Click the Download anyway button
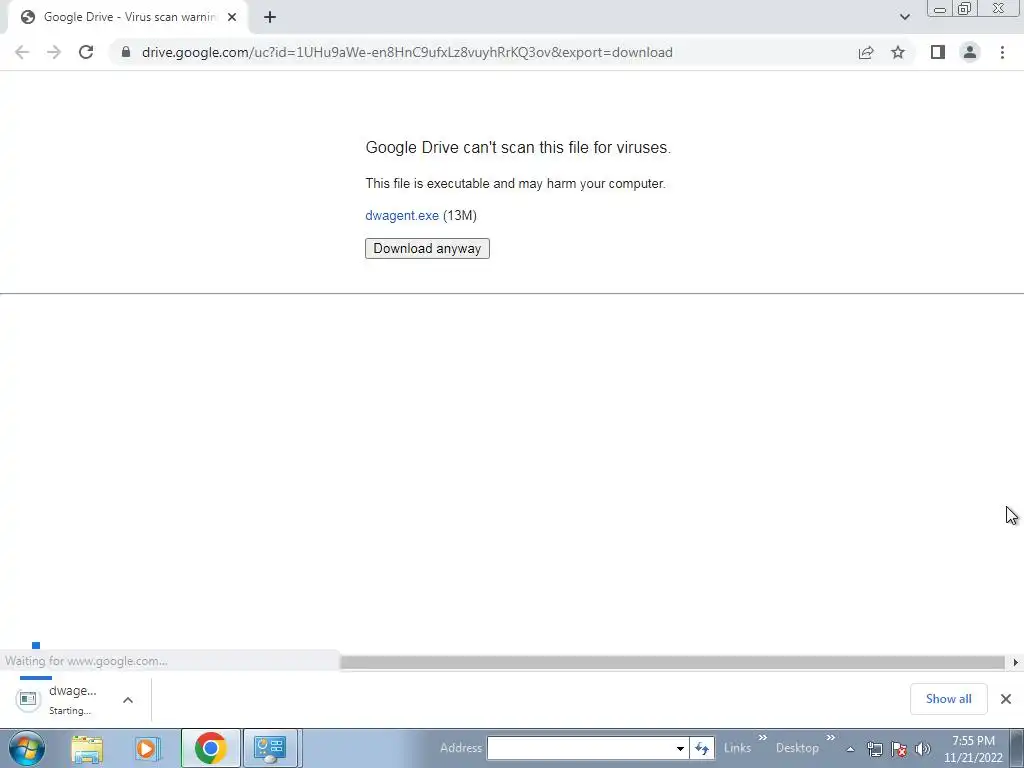Viewport: 1024px width, 768px height. point(427,248)
